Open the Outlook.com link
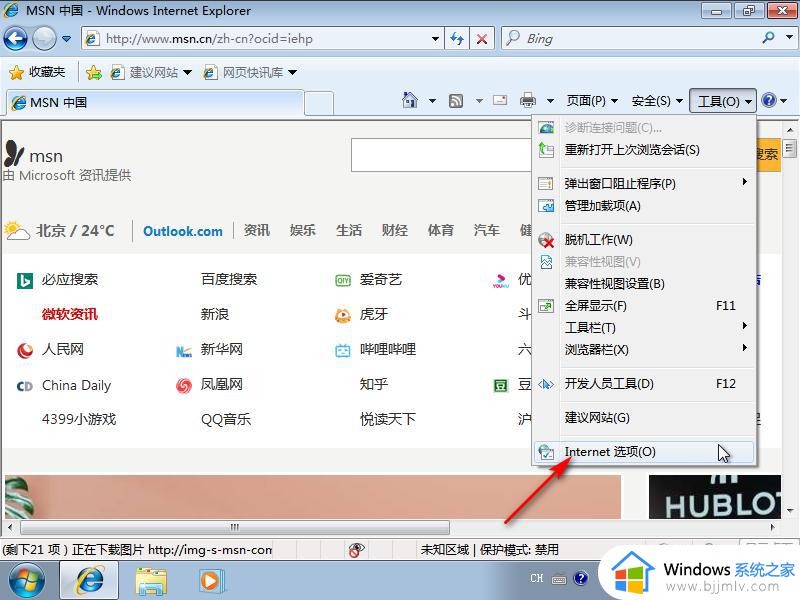This screenshot has width=800, height=600. click(183, 231)
